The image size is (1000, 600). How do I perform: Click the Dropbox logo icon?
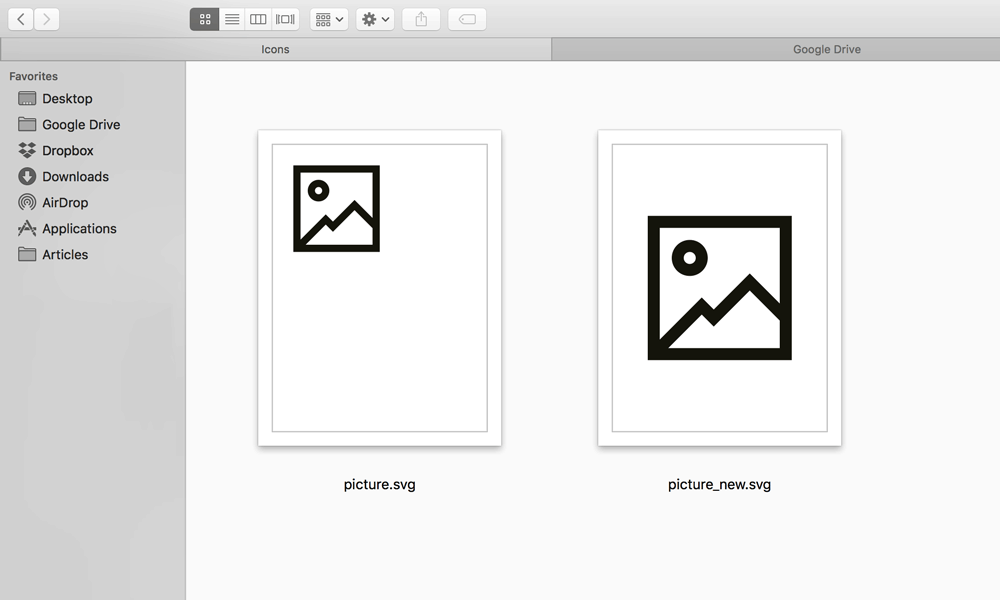tap(27, 150)
